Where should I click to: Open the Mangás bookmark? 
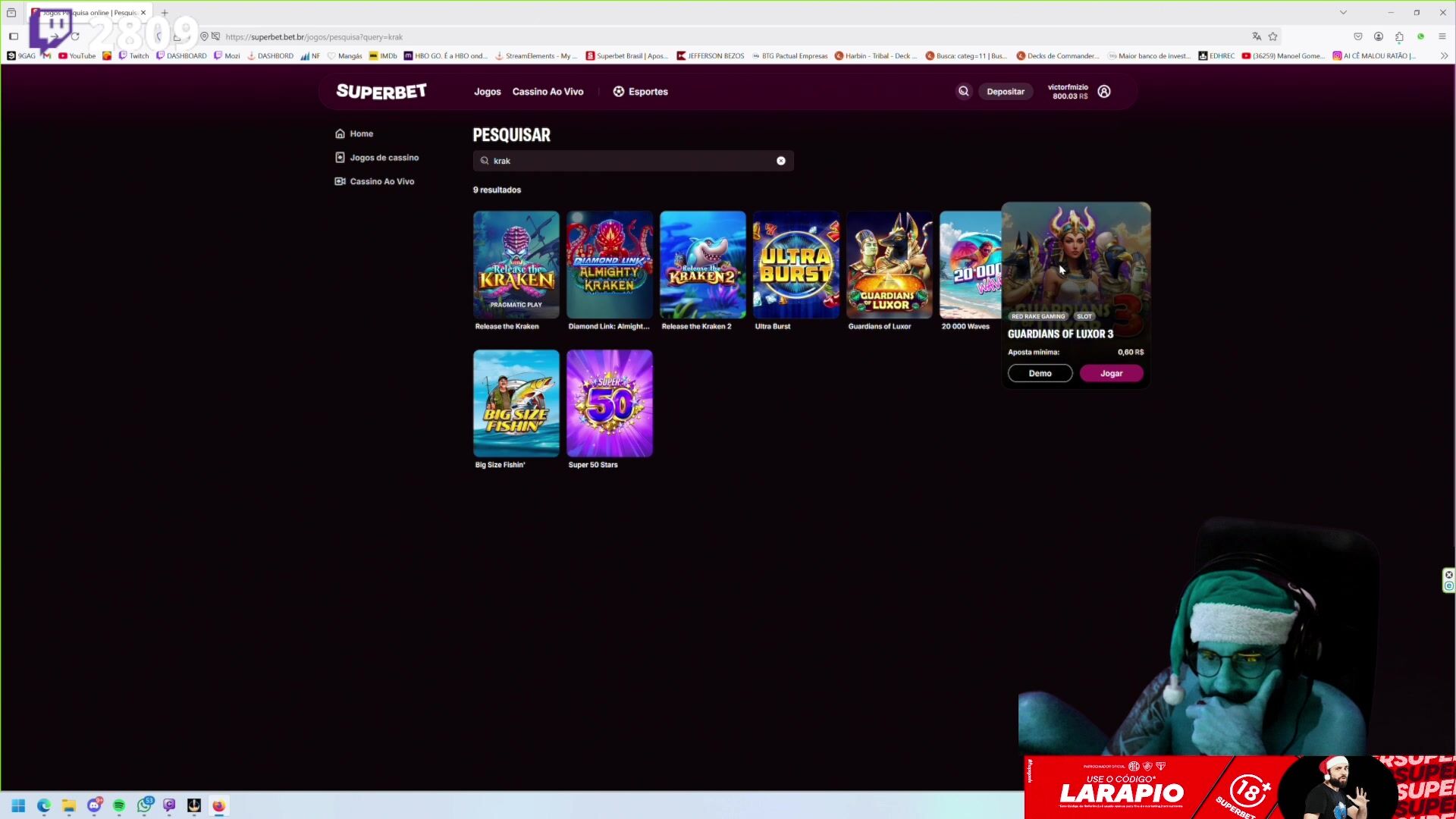345,56
